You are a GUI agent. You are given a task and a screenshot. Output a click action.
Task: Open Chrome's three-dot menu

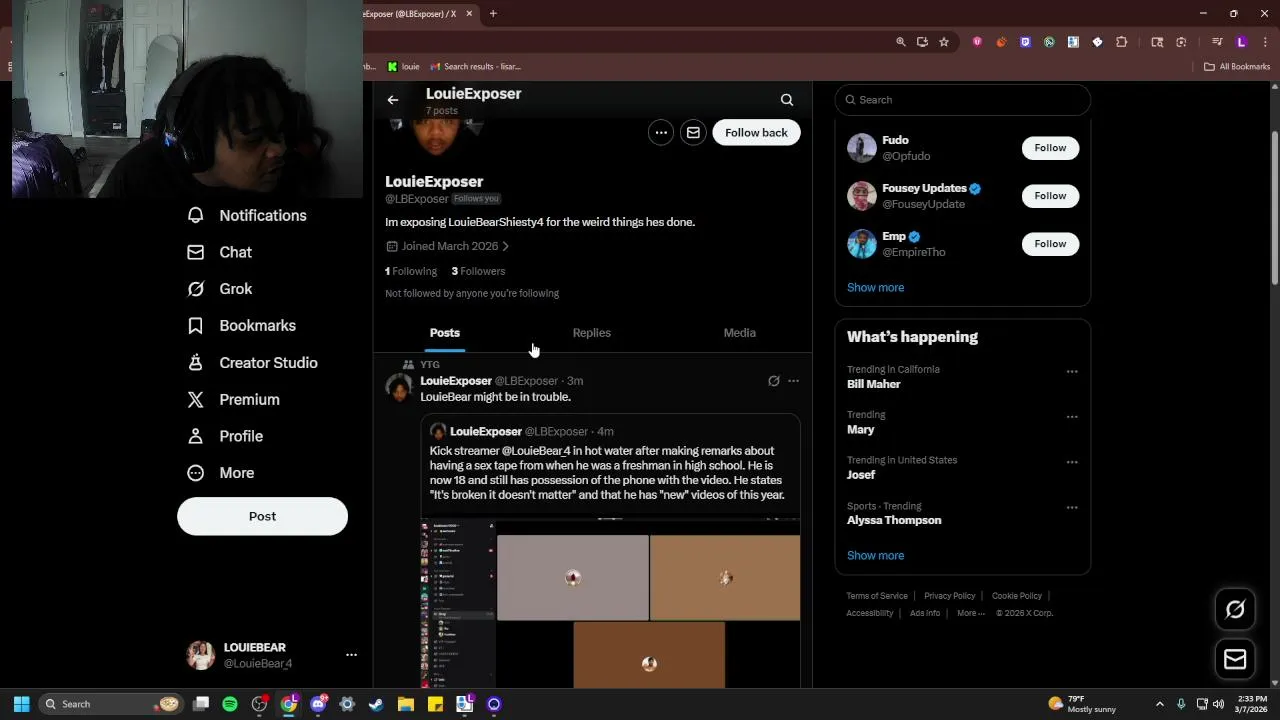(x=1265, y=42)
